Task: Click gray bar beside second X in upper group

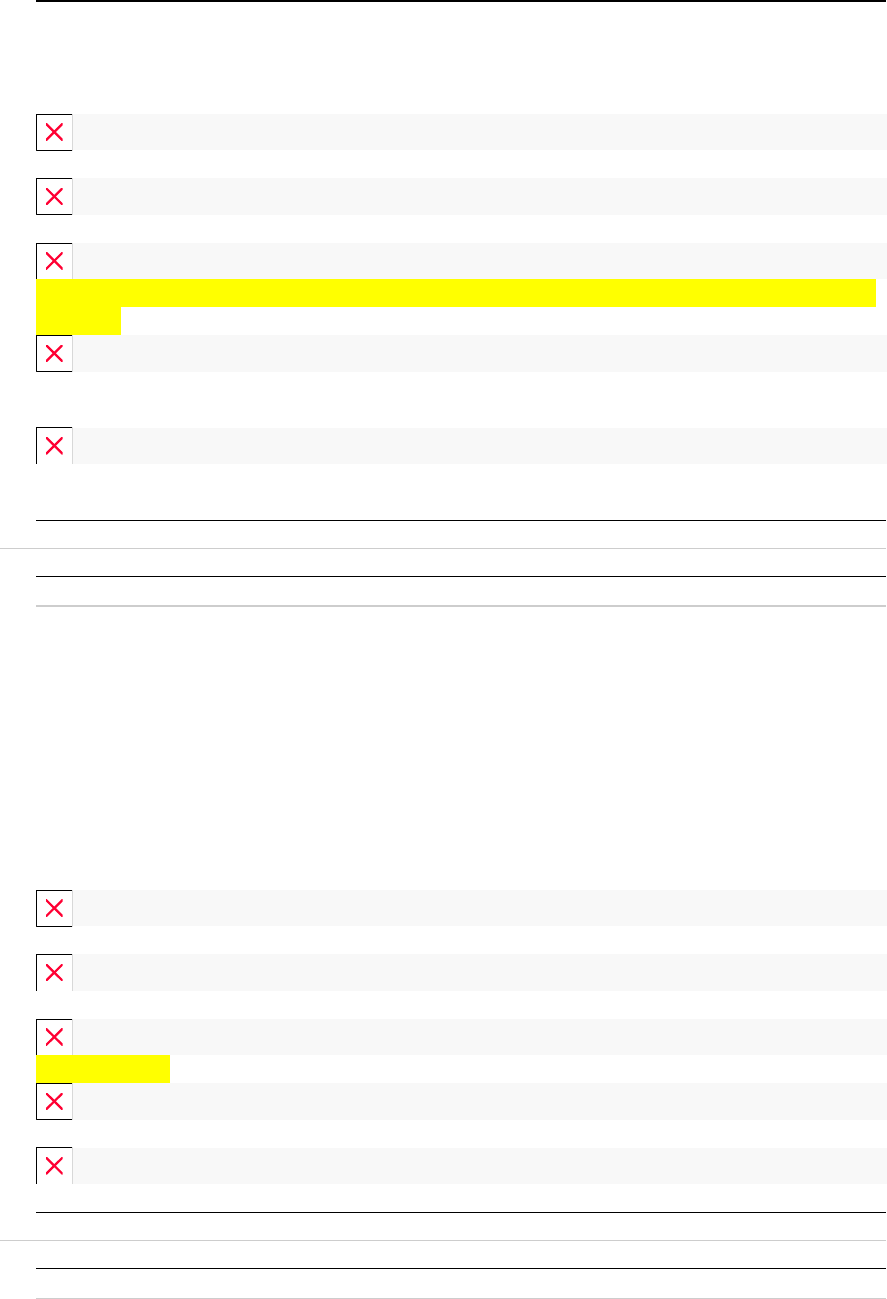Action: click(480, 197)
